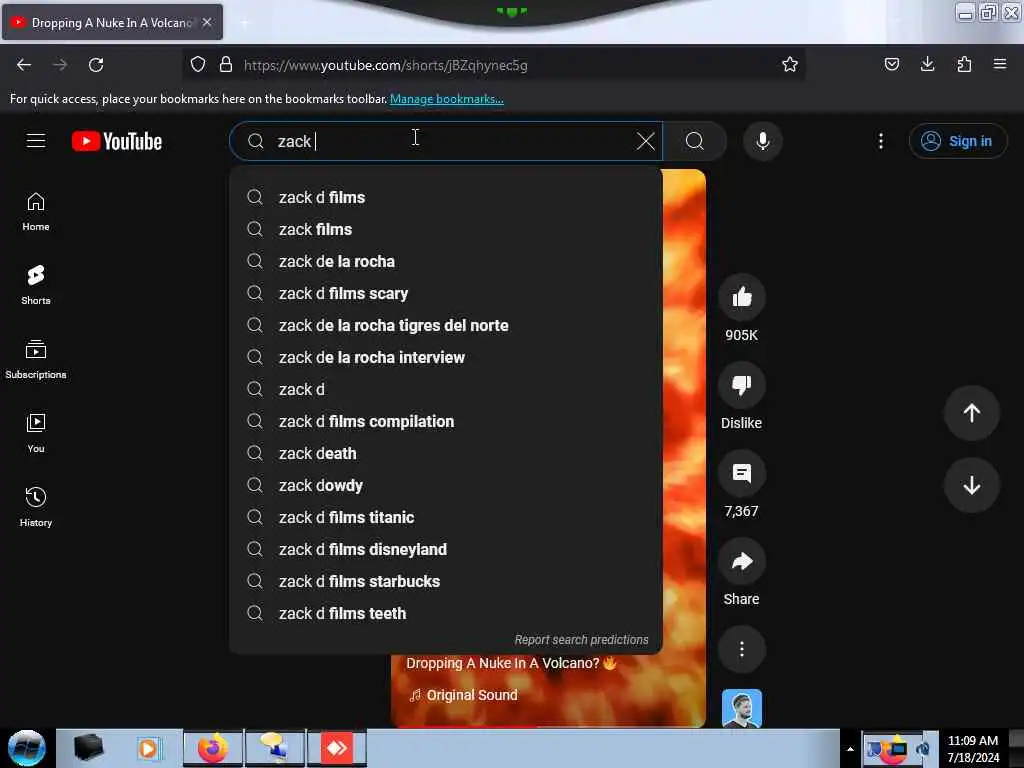
Task: Go to previous short with up arrow
Action: [x=972, y=413]
